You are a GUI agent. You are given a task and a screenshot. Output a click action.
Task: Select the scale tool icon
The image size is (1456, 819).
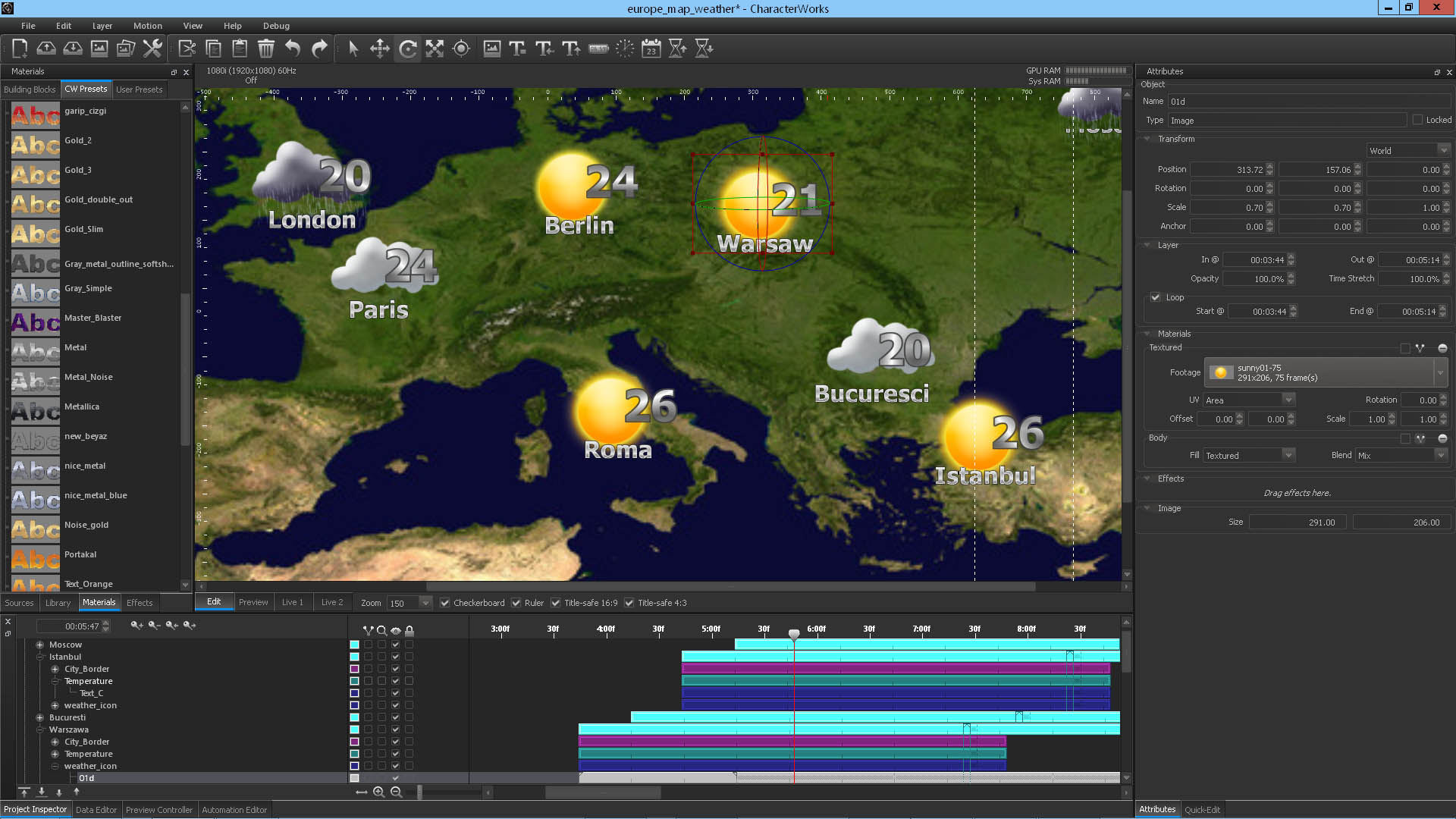(x=435, y=49)
